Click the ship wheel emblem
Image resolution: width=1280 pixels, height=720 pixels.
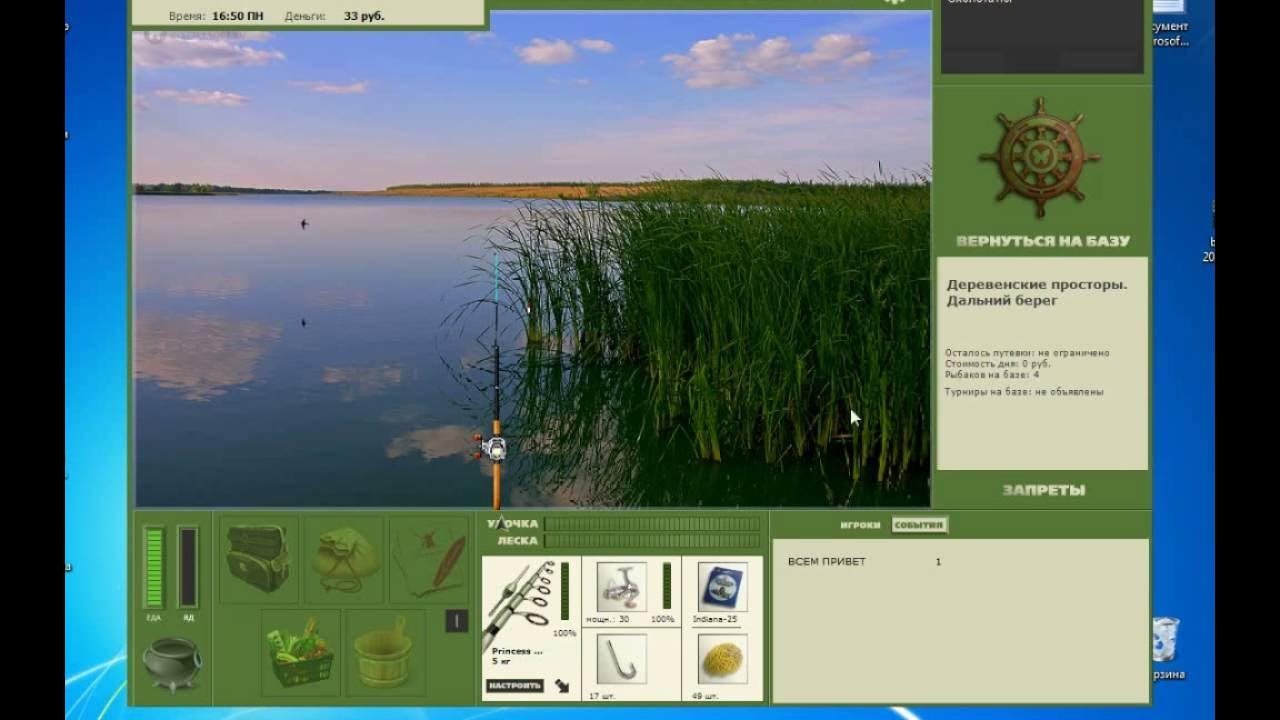[x=1040, y=157]
